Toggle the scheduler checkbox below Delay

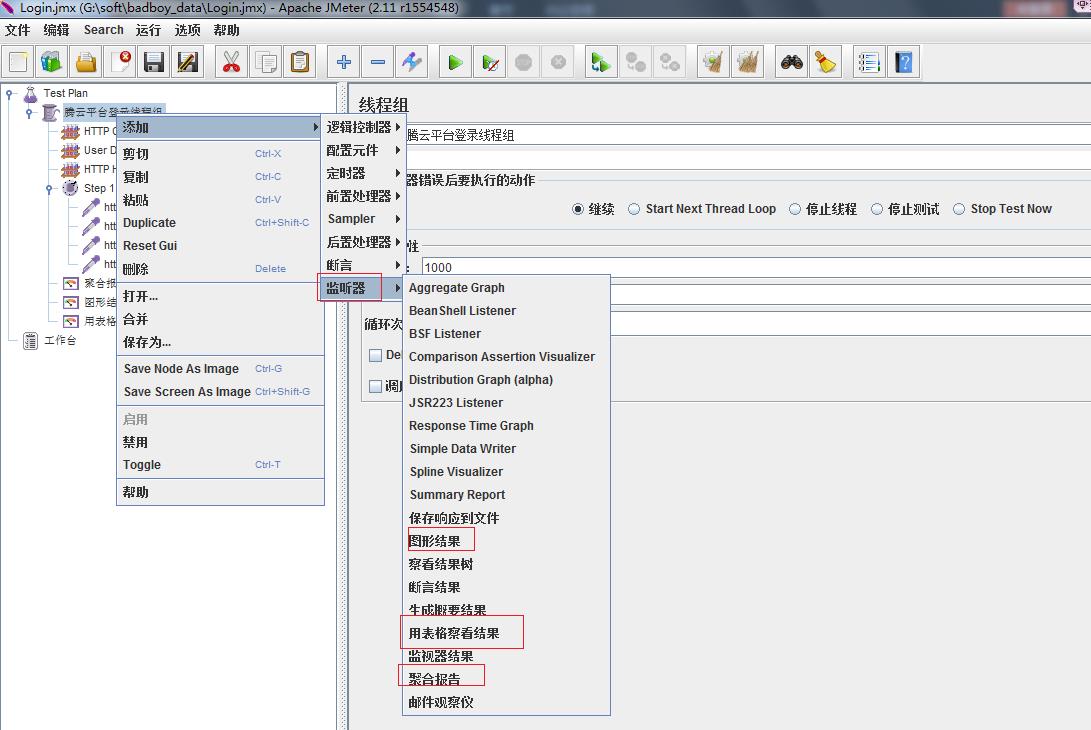pos(375,386)
